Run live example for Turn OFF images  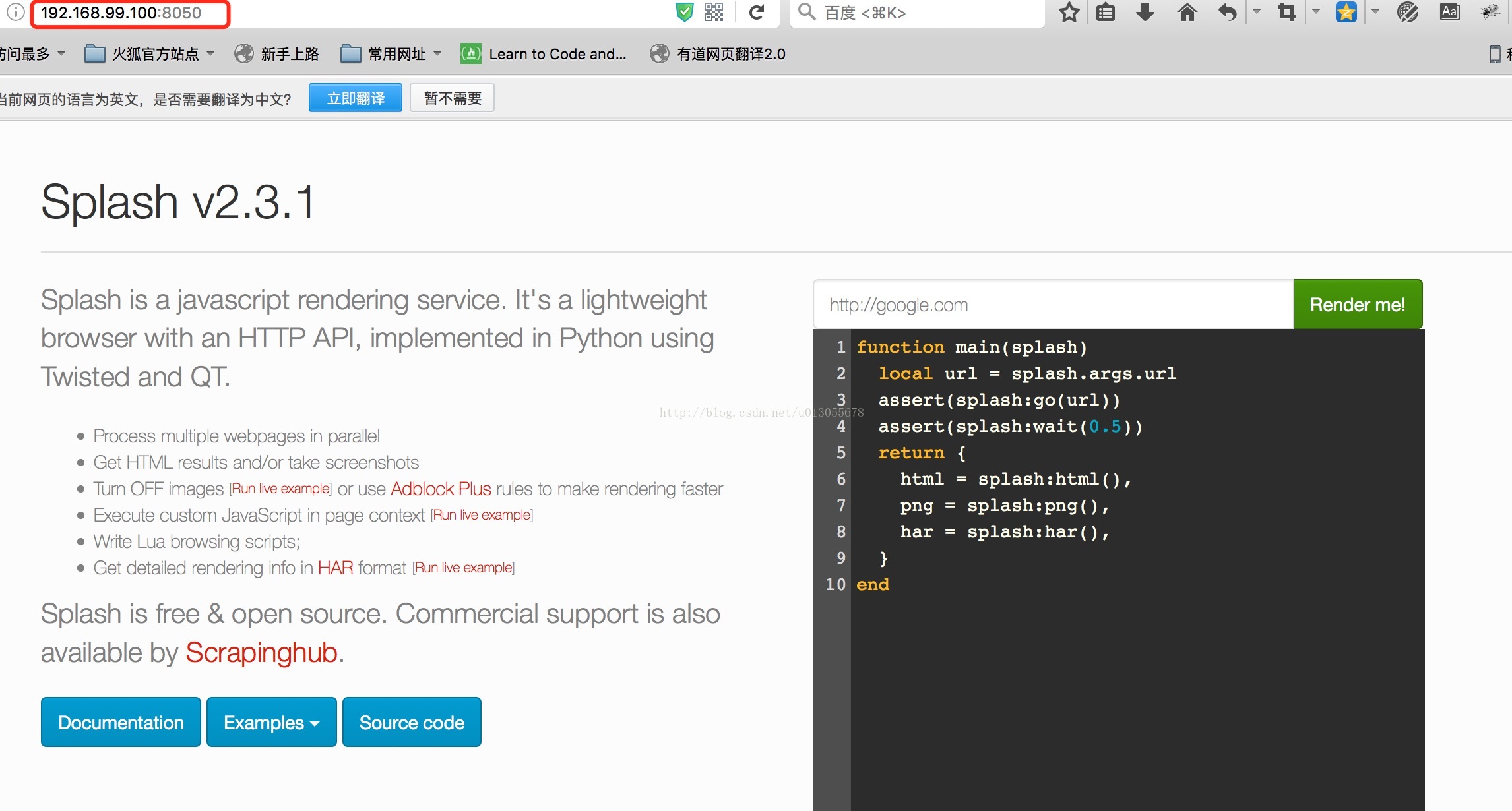click(x=281, y=489)
